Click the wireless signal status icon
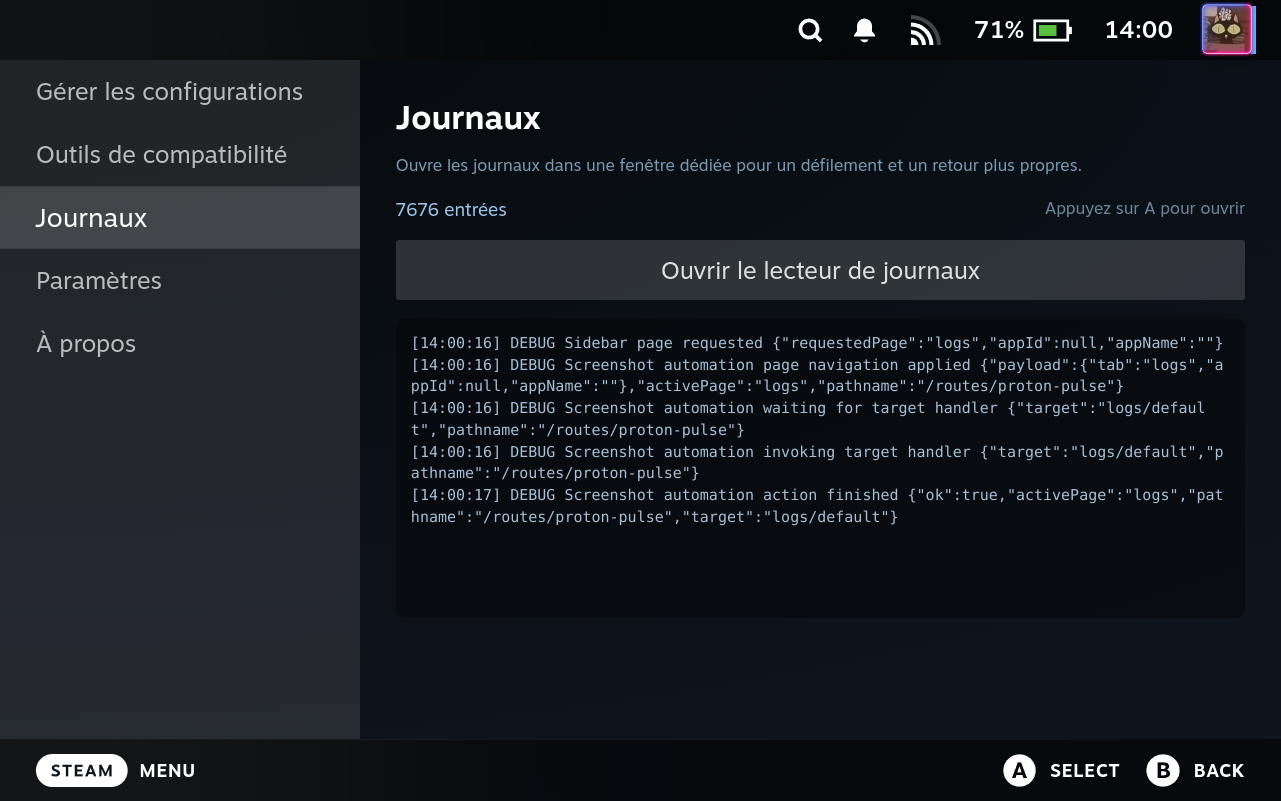The width and height of the screenshot is (1281, 801). [x=925, y=31]
